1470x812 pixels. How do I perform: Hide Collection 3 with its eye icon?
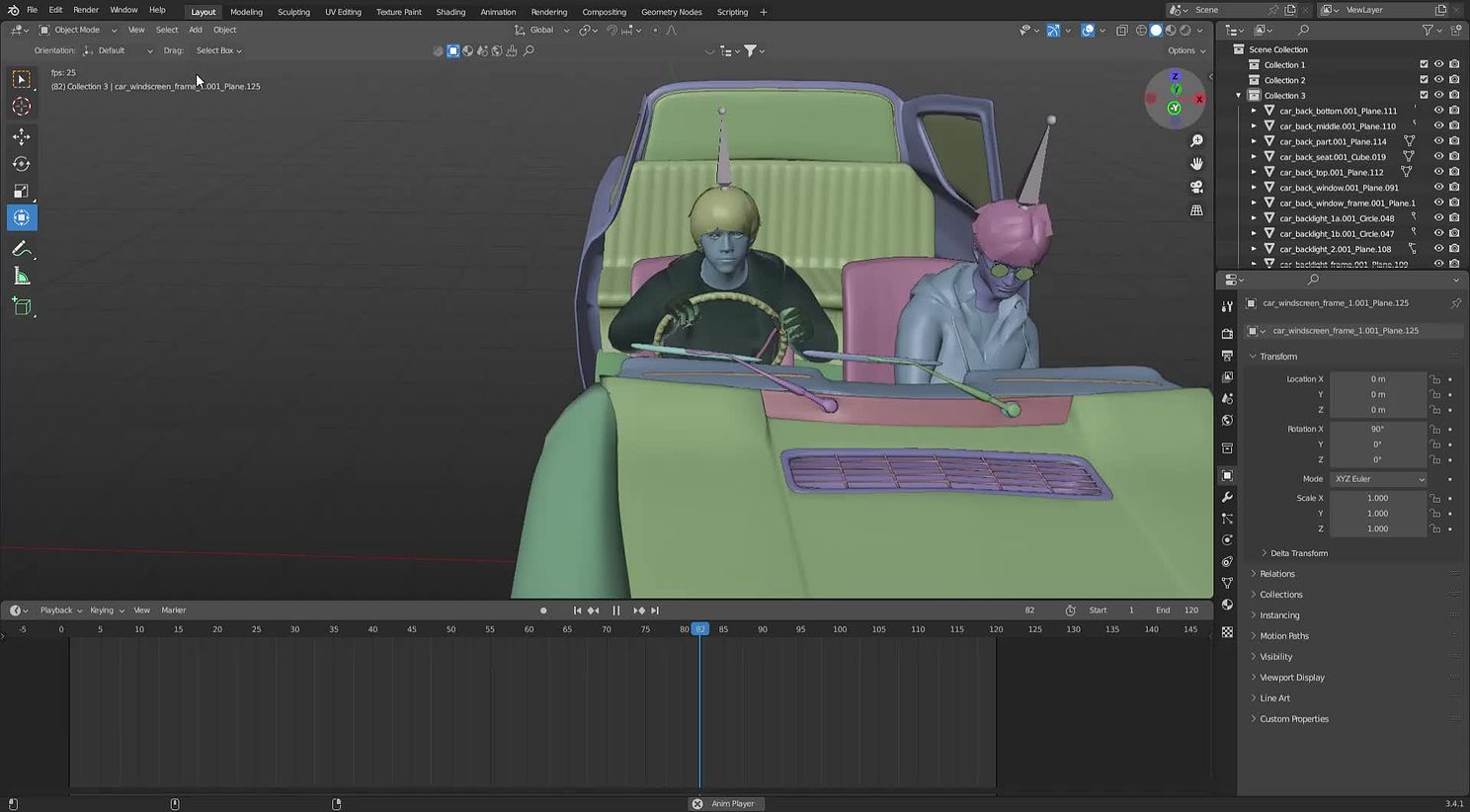tap(1438, 95)
